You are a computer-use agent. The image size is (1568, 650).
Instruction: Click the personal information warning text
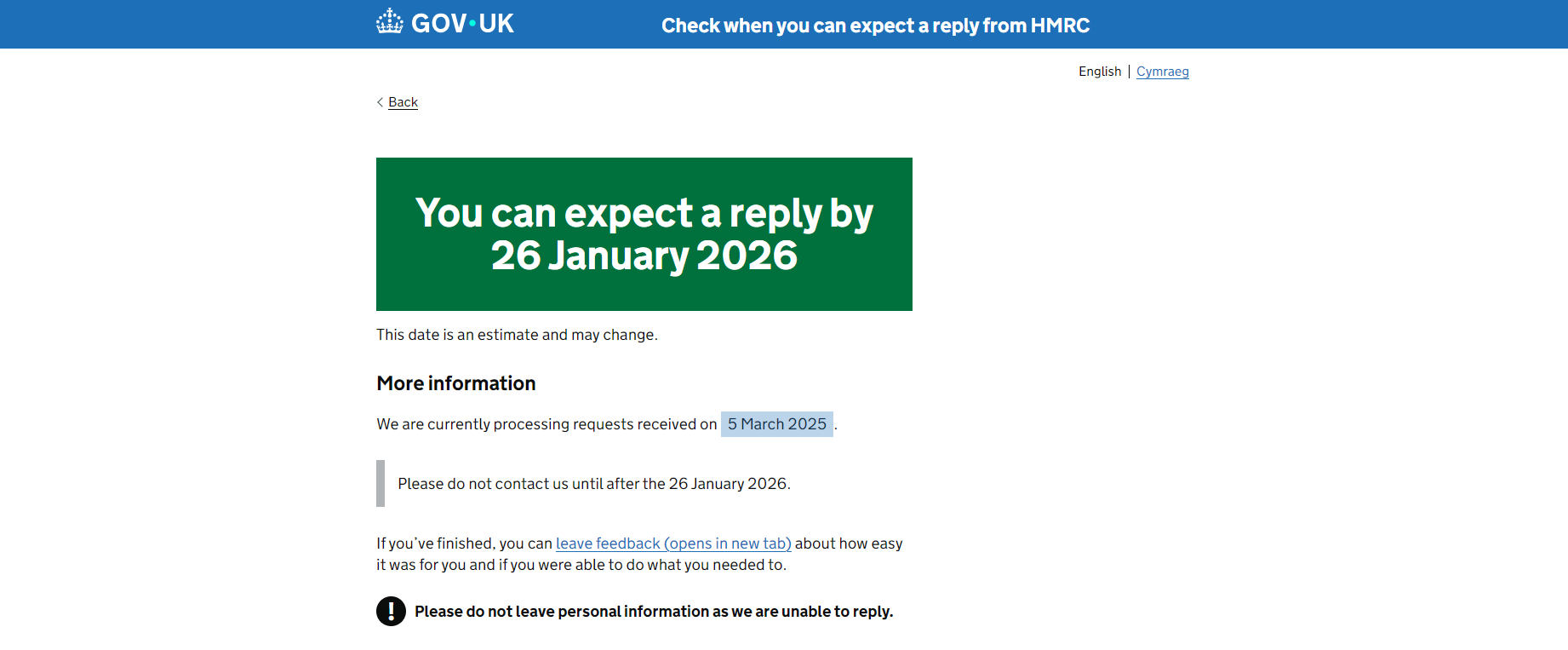[652, 611]
